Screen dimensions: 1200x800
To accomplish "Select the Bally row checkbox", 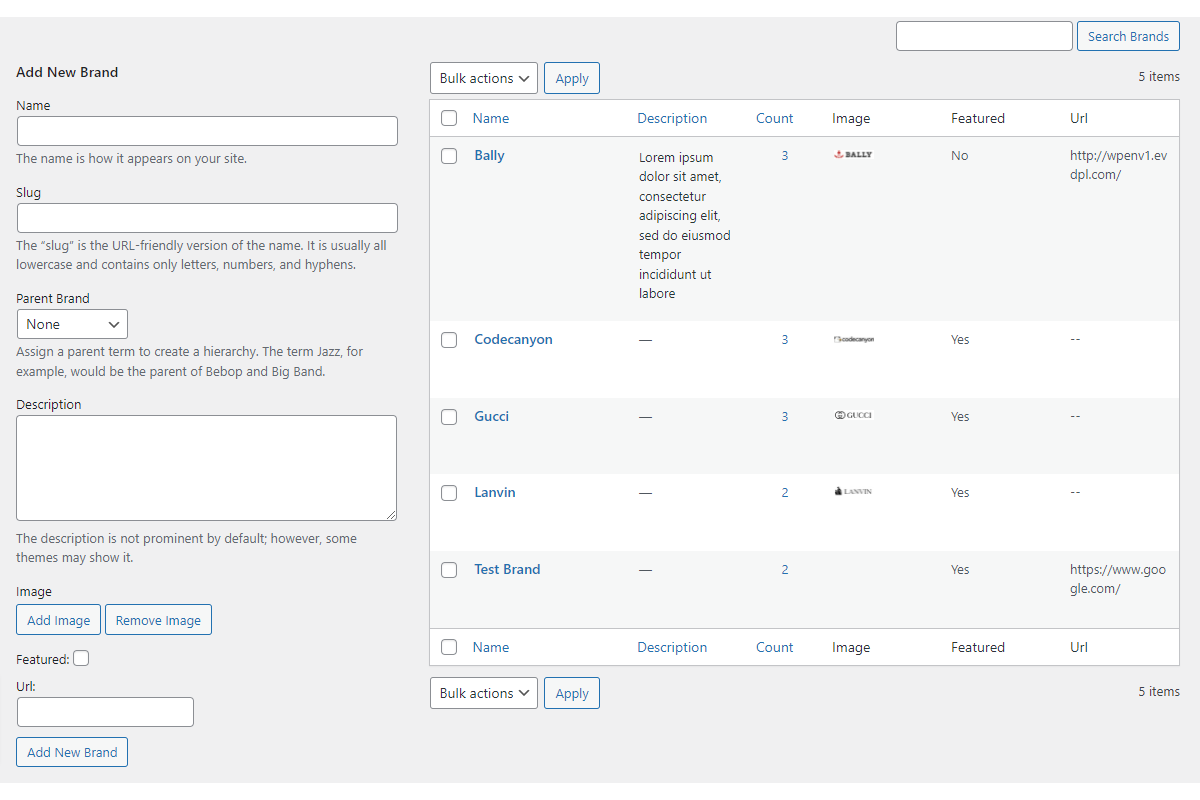I will 449,156.
